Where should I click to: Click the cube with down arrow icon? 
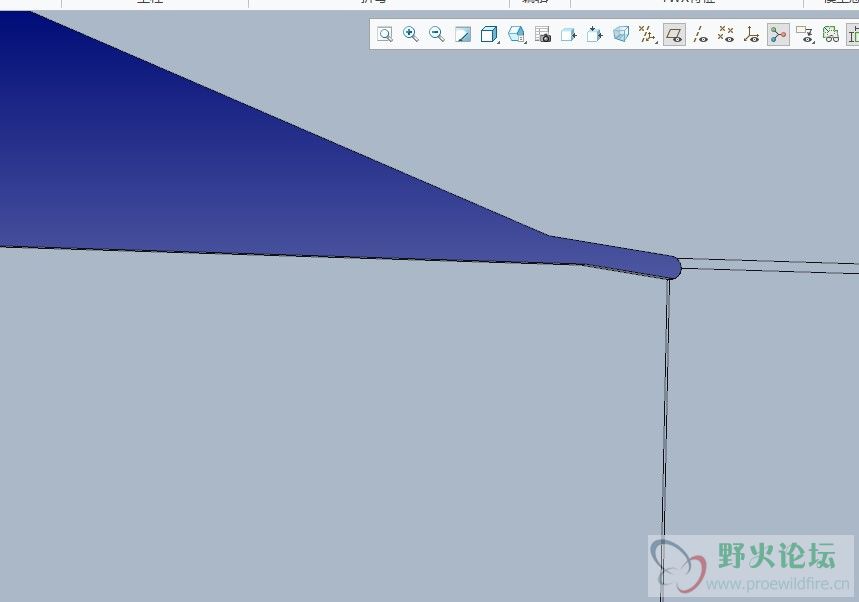(594, 35)
